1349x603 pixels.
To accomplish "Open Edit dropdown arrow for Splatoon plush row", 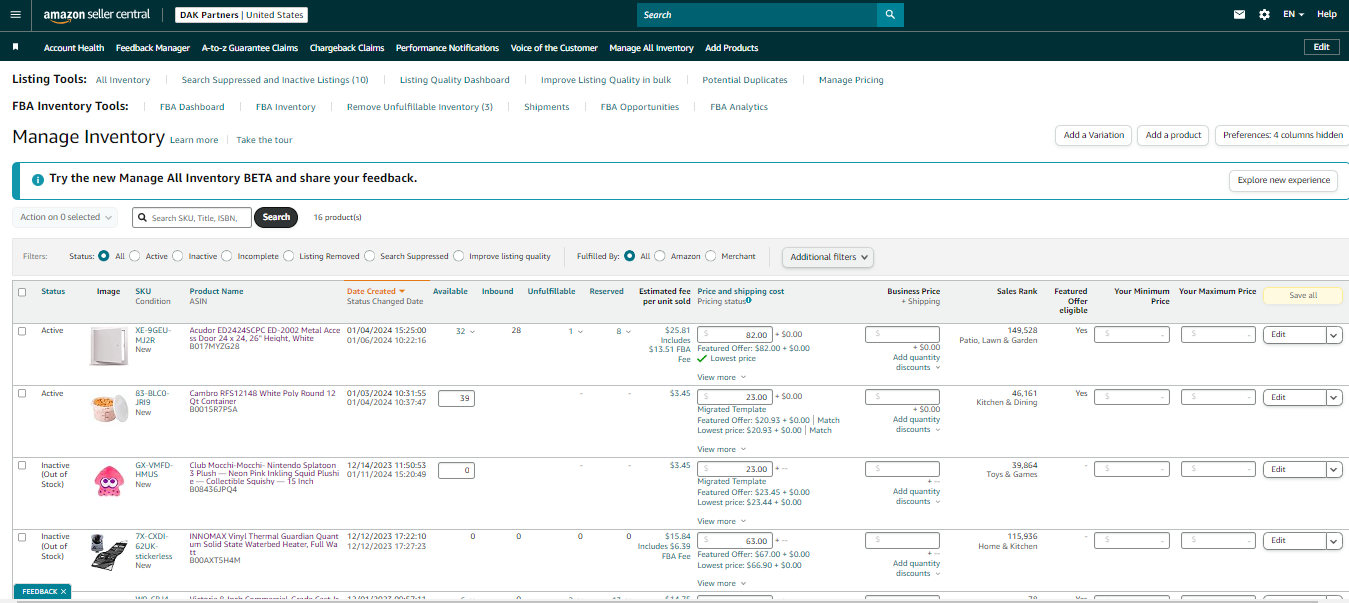I will (1334, 469).
